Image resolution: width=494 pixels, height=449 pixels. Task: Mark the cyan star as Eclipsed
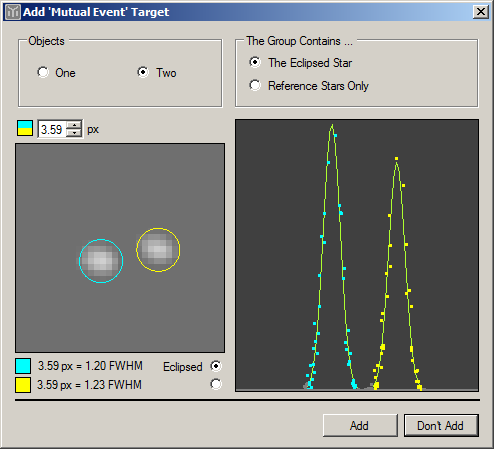[216, 366]
